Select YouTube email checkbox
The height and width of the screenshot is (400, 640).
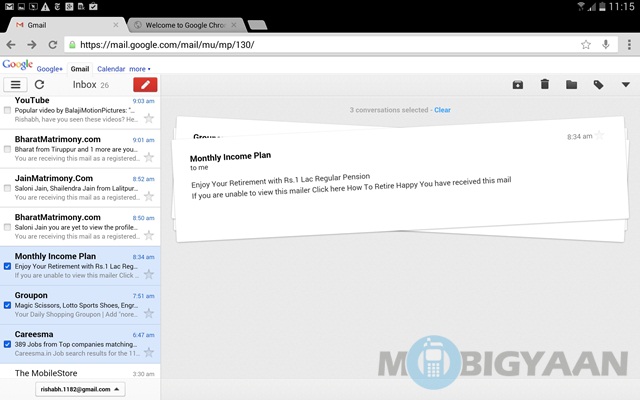click(7, 110)
